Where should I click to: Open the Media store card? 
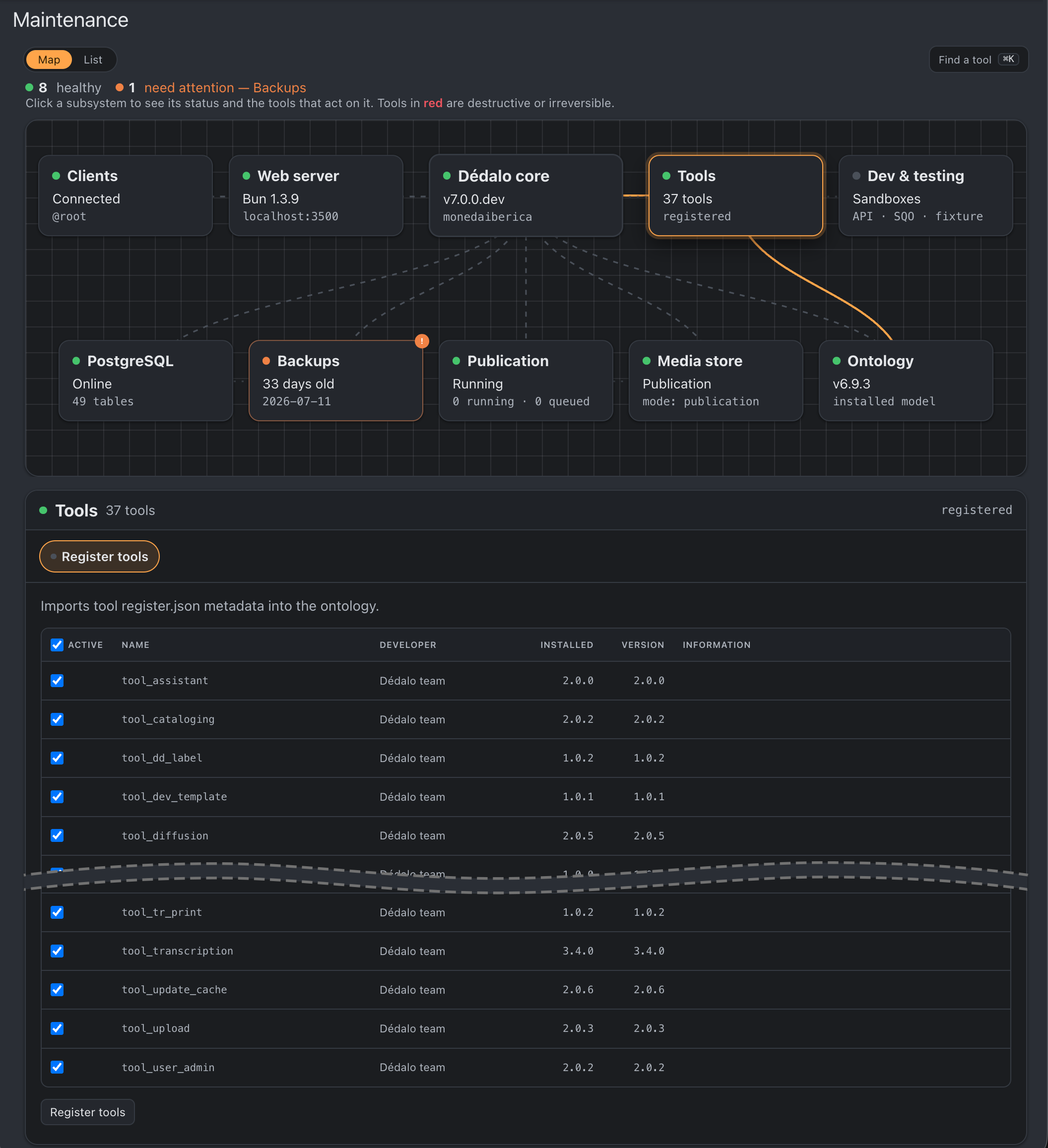click(x=716, y=381)
